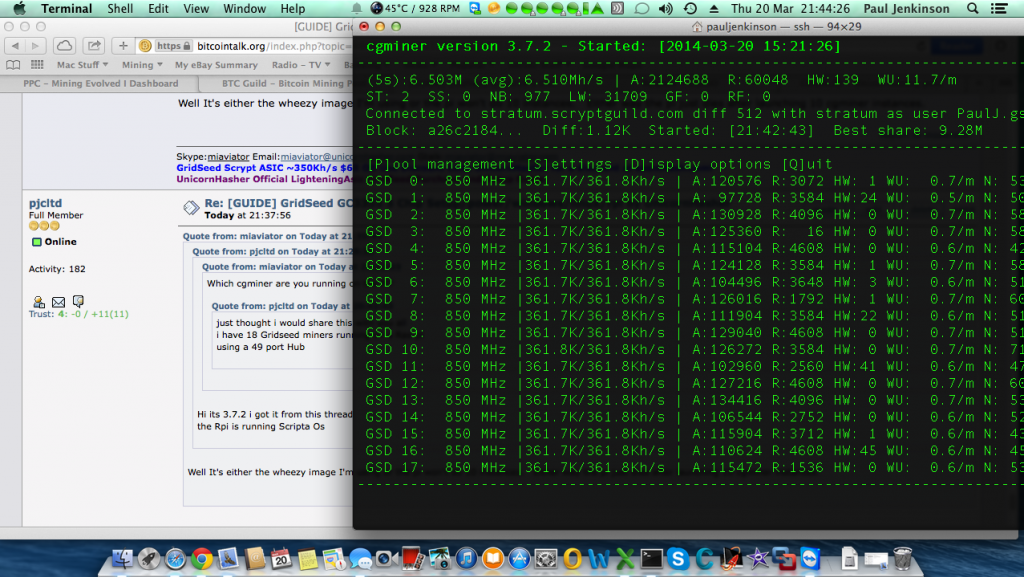Click the eject icon in menu bar
This screenshot has height=577, width=1024.
[714, 8]
